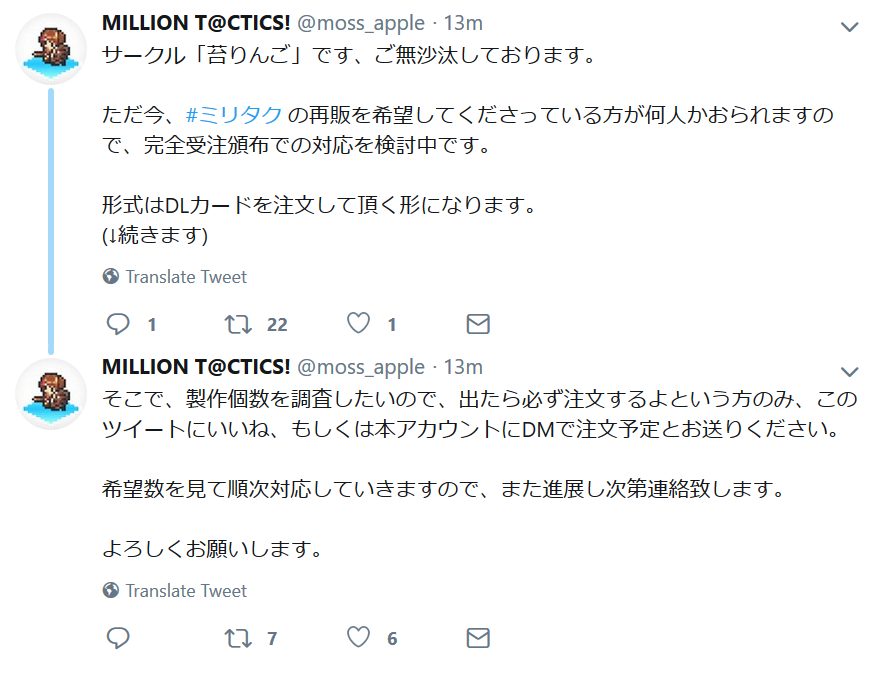
Task: Retweet the second tweet with 7 retweets
Action: [x=238, y=638]
